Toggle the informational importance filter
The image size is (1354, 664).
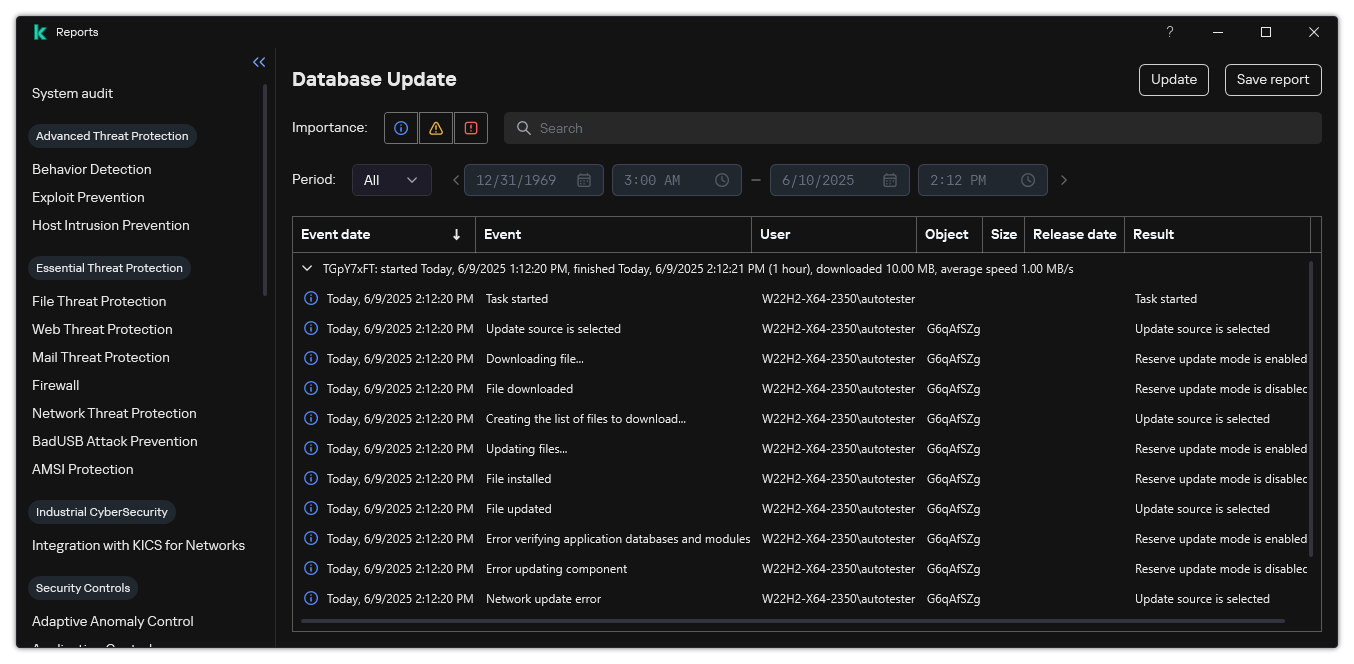pos(400,128)
